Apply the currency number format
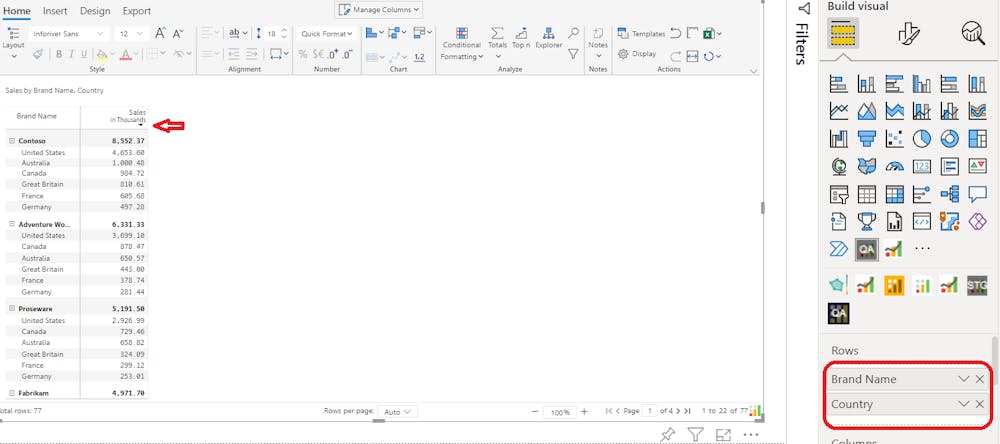Screen dimensions: 1000x444 (320, 55)
